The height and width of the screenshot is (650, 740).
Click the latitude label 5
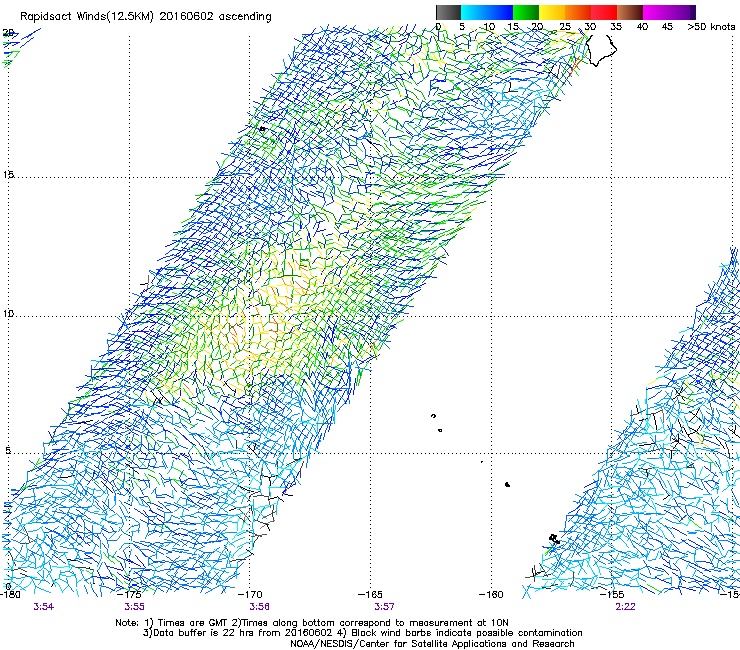click(8, 451)
